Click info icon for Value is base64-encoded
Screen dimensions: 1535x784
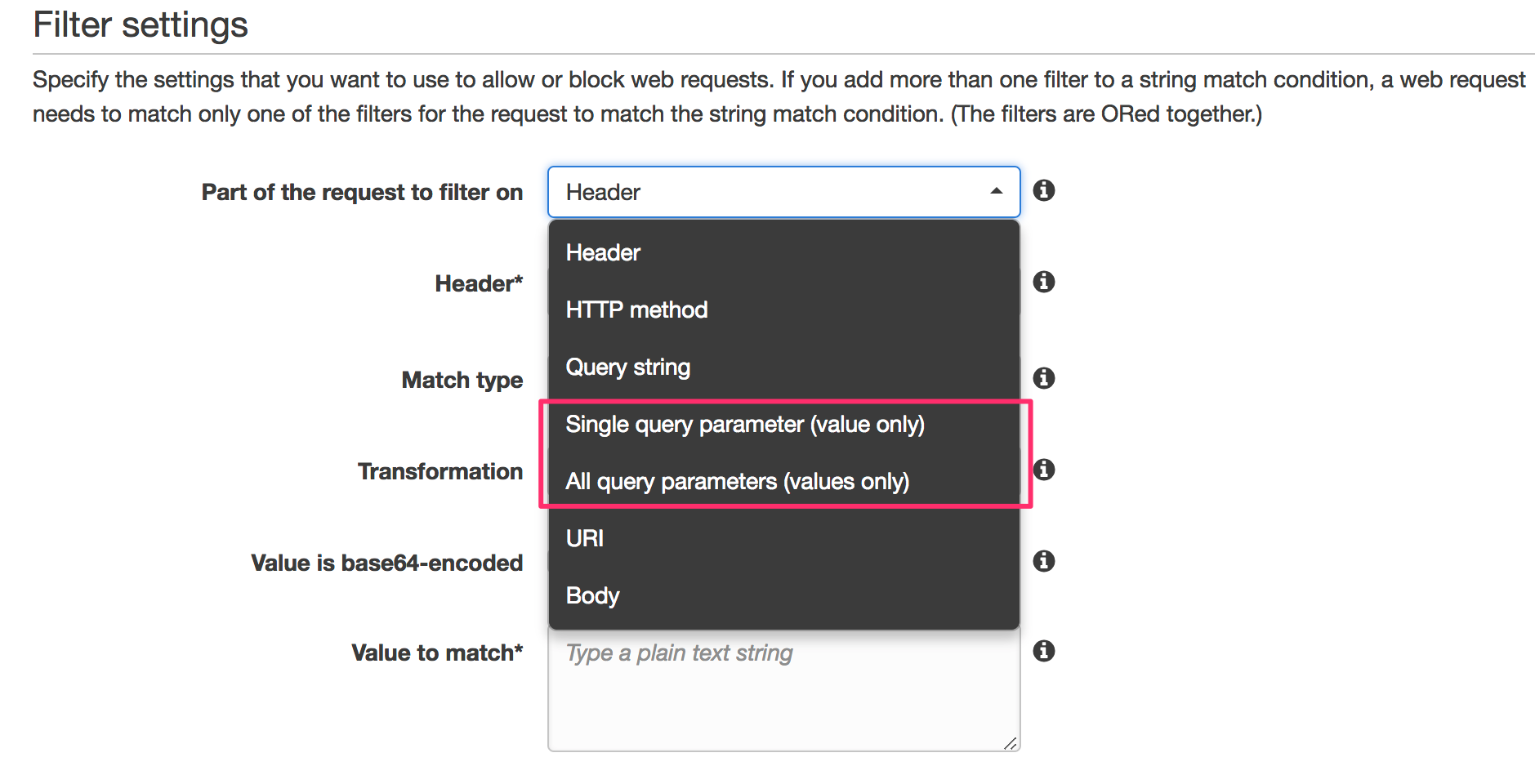click(x=1043, y=562)
